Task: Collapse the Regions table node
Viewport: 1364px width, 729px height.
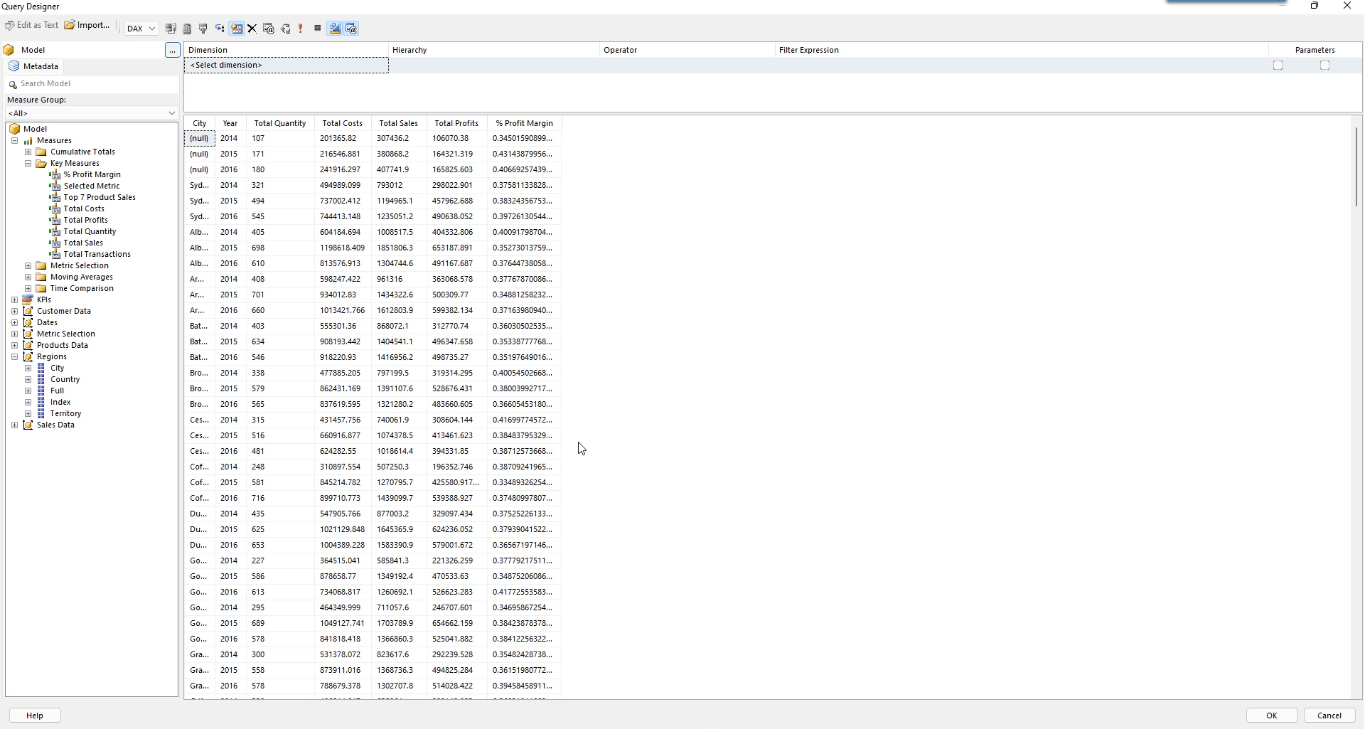Action: [x=15, y=357]
